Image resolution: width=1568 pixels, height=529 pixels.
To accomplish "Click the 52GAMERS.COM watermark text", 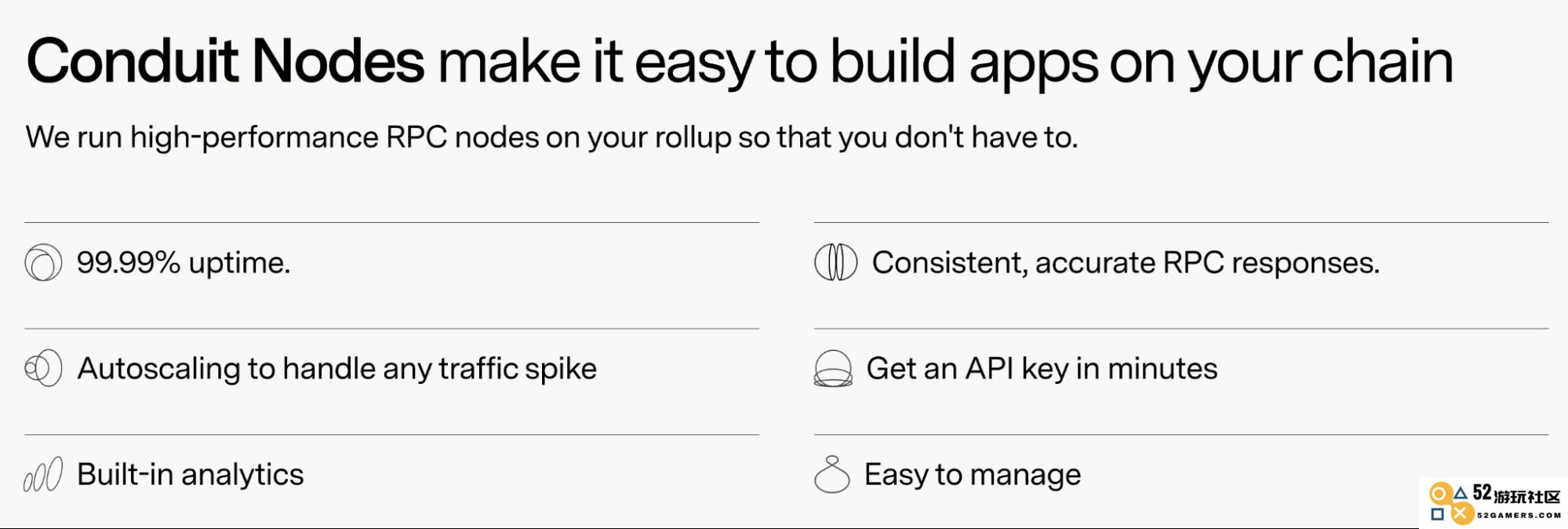I will click(x=1519, y=516).
